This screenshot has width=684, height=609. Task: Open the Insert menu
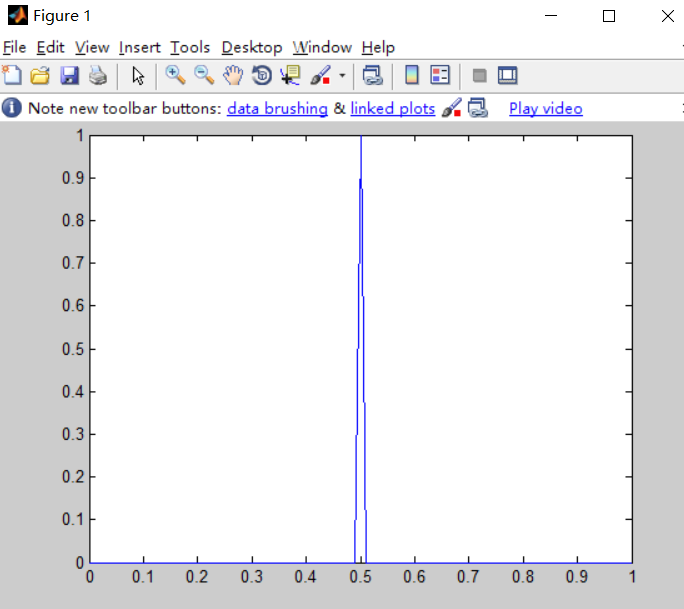point(140,47)
